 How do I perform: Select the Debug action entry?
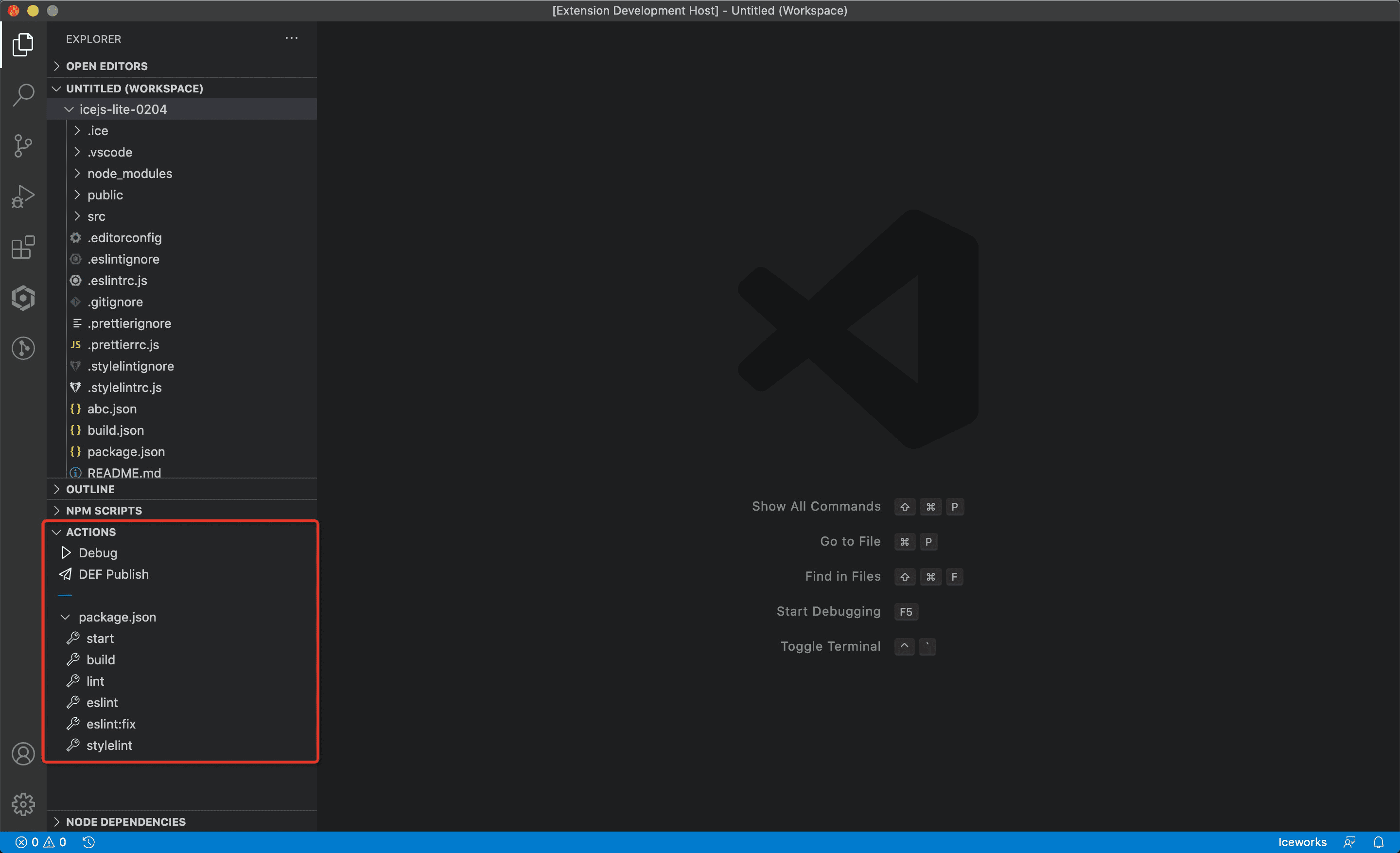click(x=98, y=553)
